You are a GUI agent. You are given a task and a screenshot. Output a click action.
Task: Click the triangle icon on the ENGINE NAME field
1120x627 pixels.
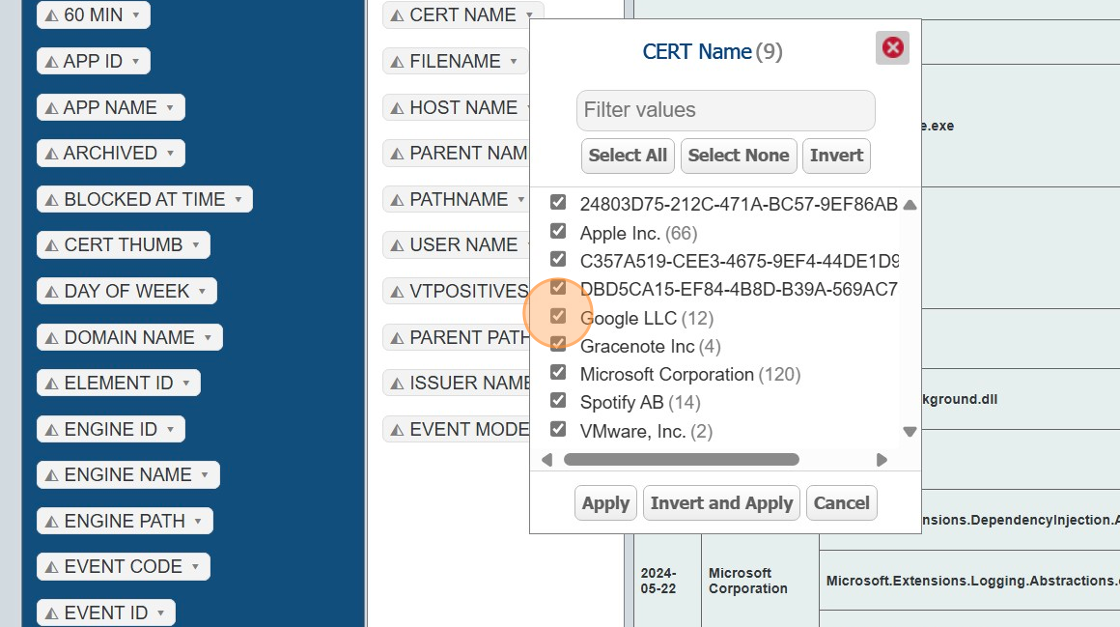(x=52, y=476)
